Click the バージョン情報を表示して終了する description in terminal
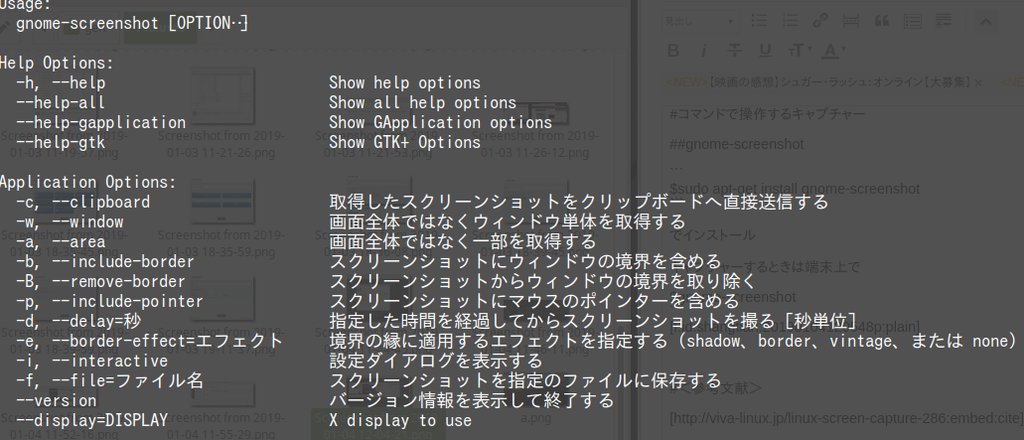 [472, 400]
